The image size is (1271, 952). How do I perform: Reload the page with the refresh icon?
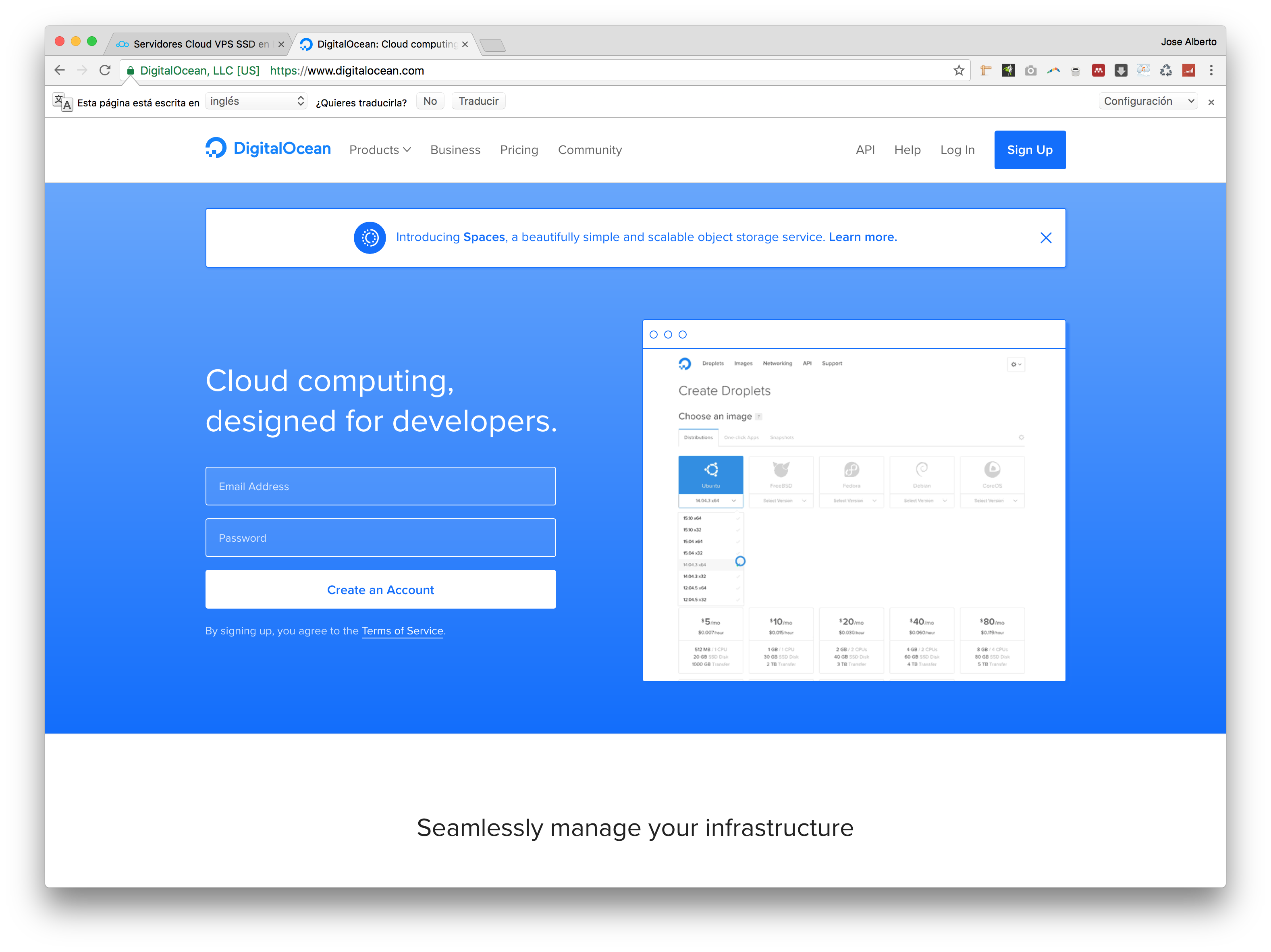tap(105, 70)
